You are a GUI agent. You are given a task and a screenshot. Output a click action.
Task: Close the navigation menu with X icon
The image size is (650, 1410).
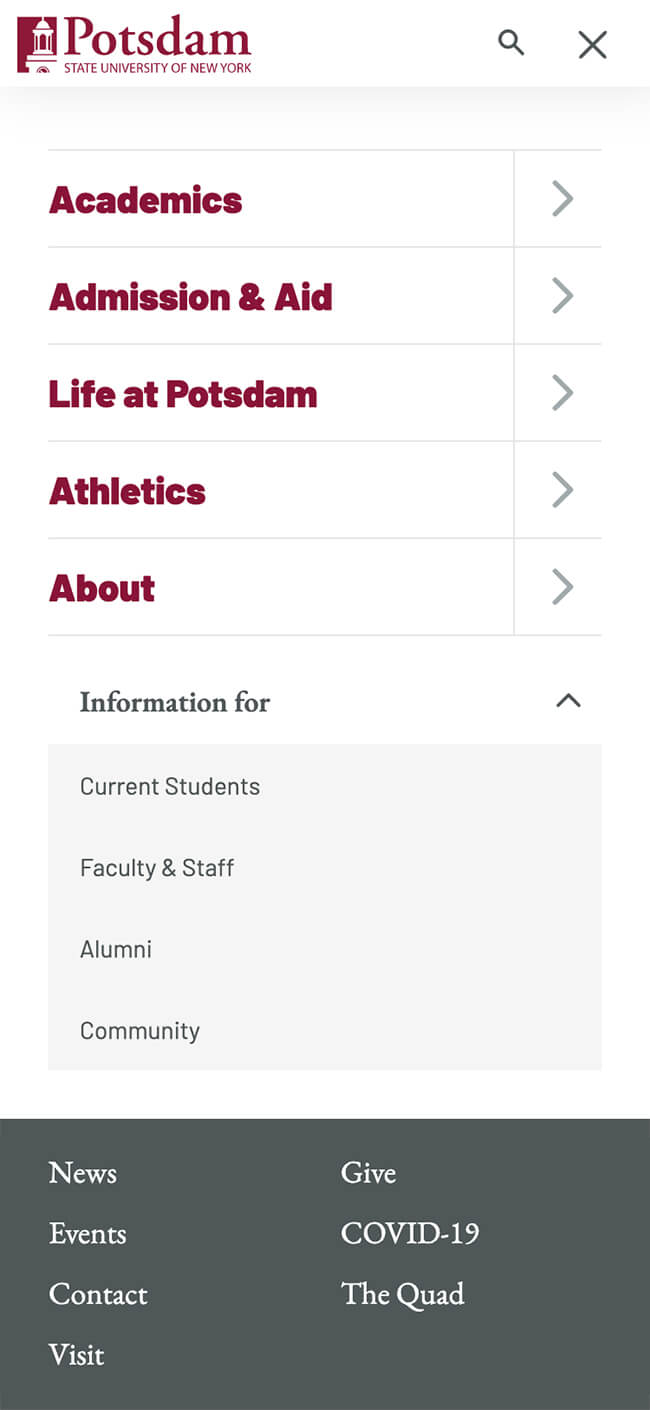click(x=592, y=45)
